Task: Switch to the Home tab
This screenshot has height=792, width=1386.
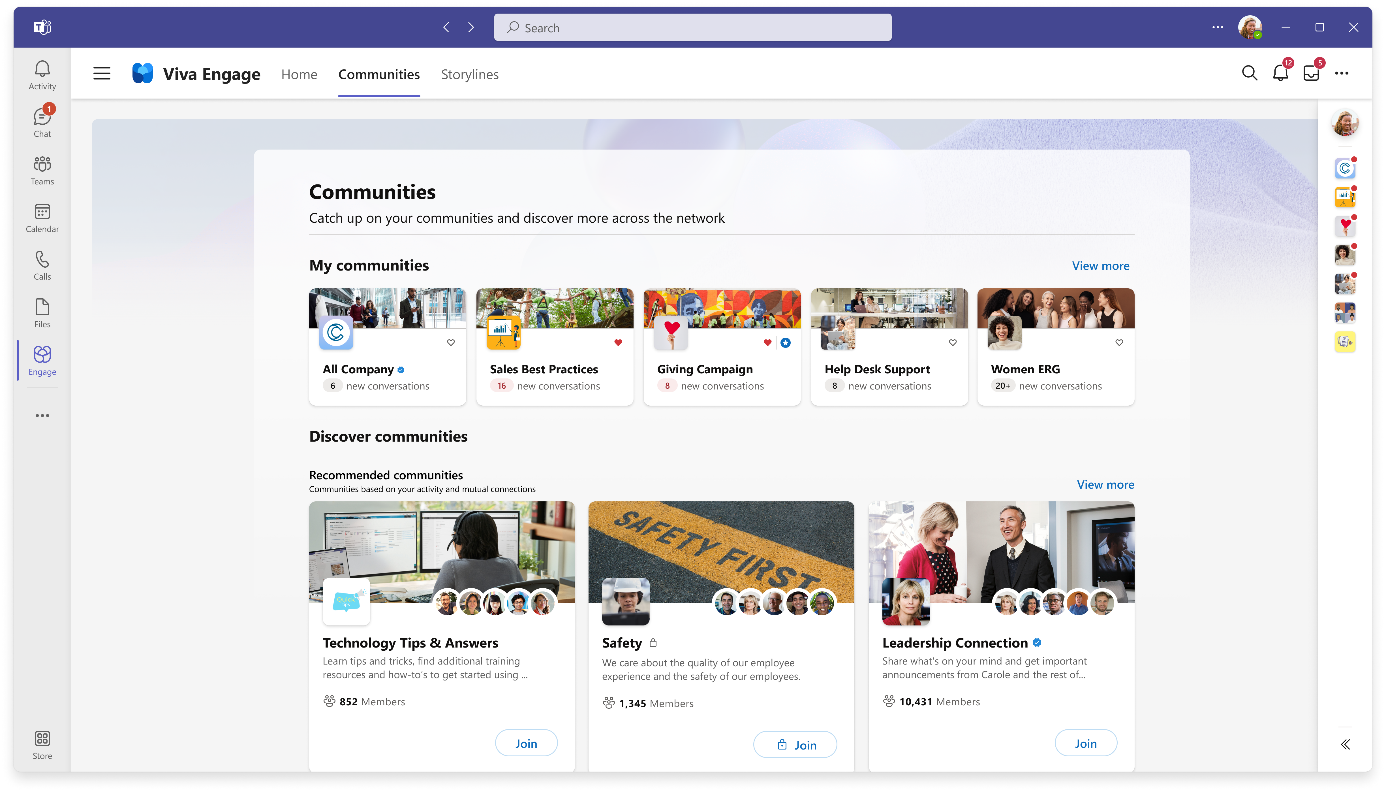Action: pos(299,74)
